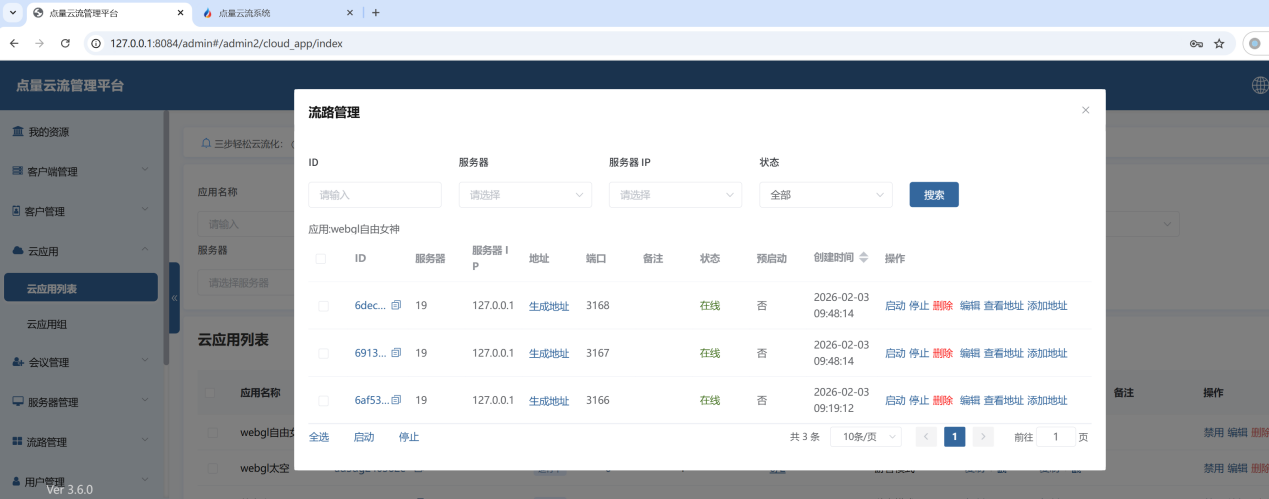Toggle the select-all checkbox in table header
The width and height of the screenshot is (1269, 499).
(321, 259)
